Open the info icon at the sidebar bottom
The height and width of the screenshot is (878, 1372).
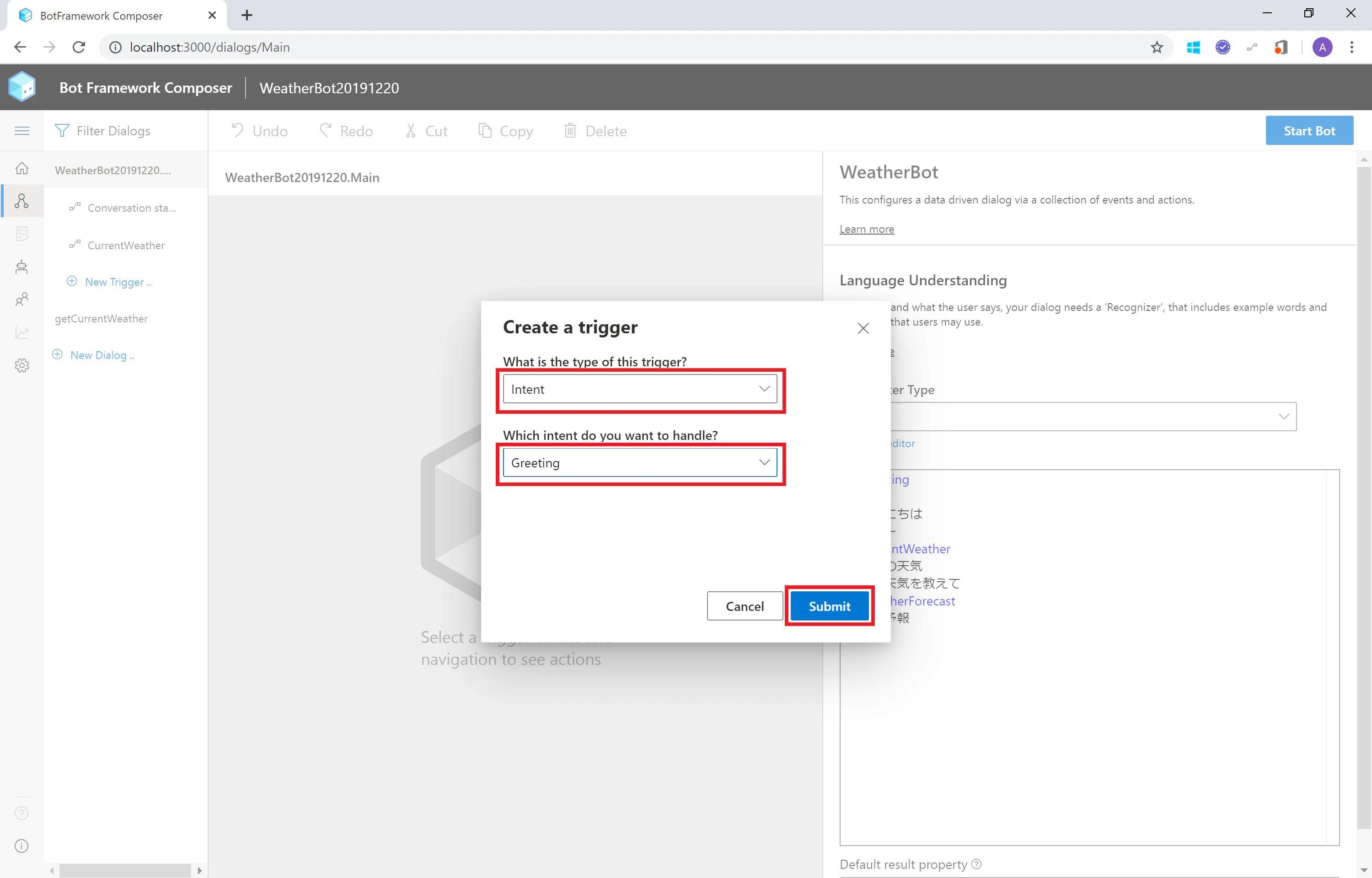21,846
